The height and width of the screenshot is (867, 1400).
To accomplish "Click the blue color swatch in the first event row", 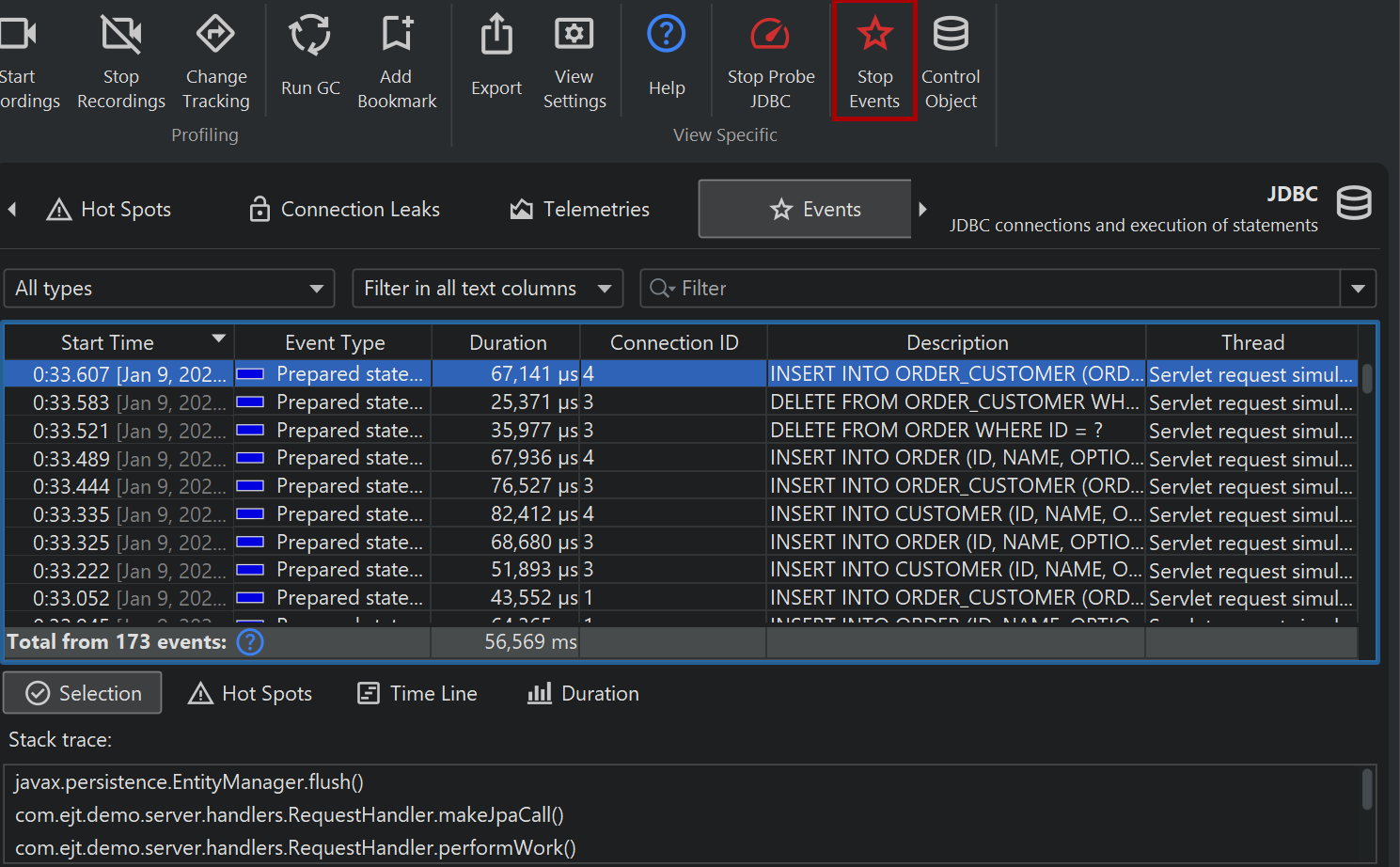I will click(x=250, y=374).
